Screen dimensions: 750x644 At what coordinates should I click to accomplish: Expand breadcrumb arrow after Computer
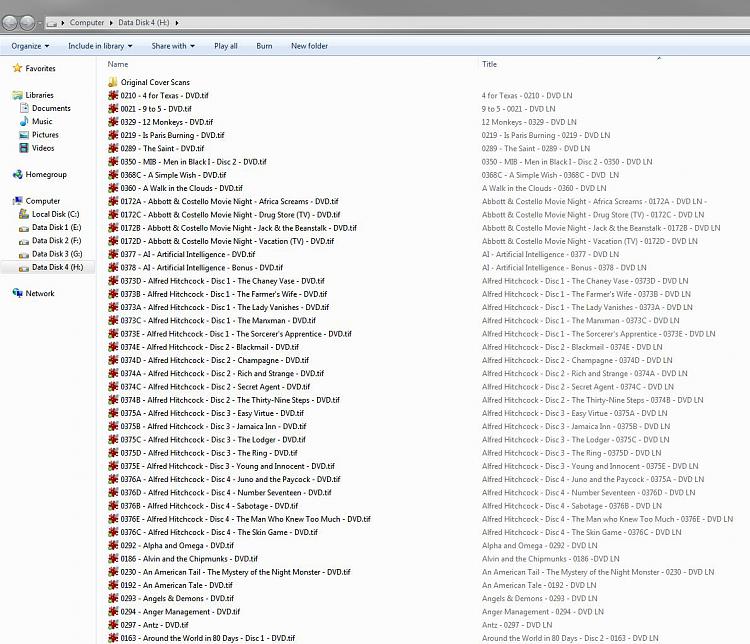pyautogui.click(x=111, y=22)
